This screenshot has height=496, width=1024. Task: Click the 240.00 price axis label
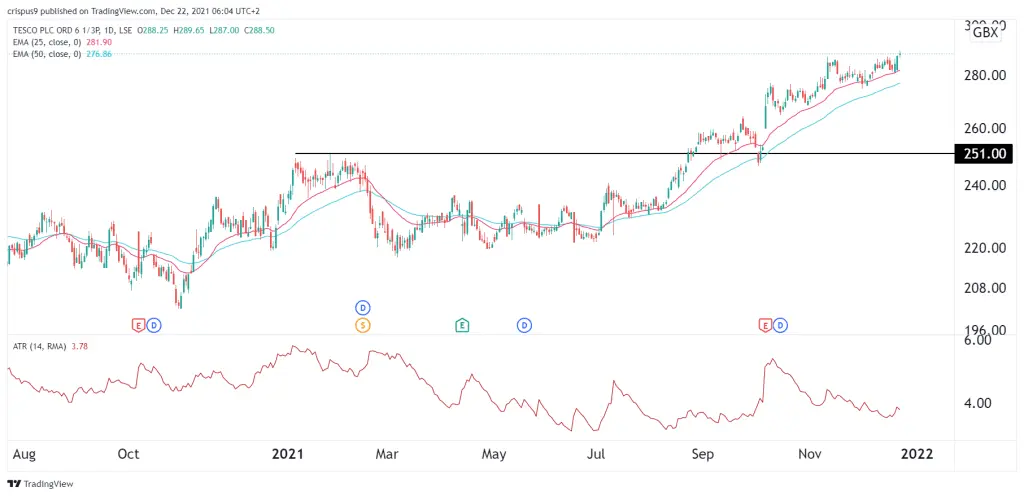click(x=986, y=186)
